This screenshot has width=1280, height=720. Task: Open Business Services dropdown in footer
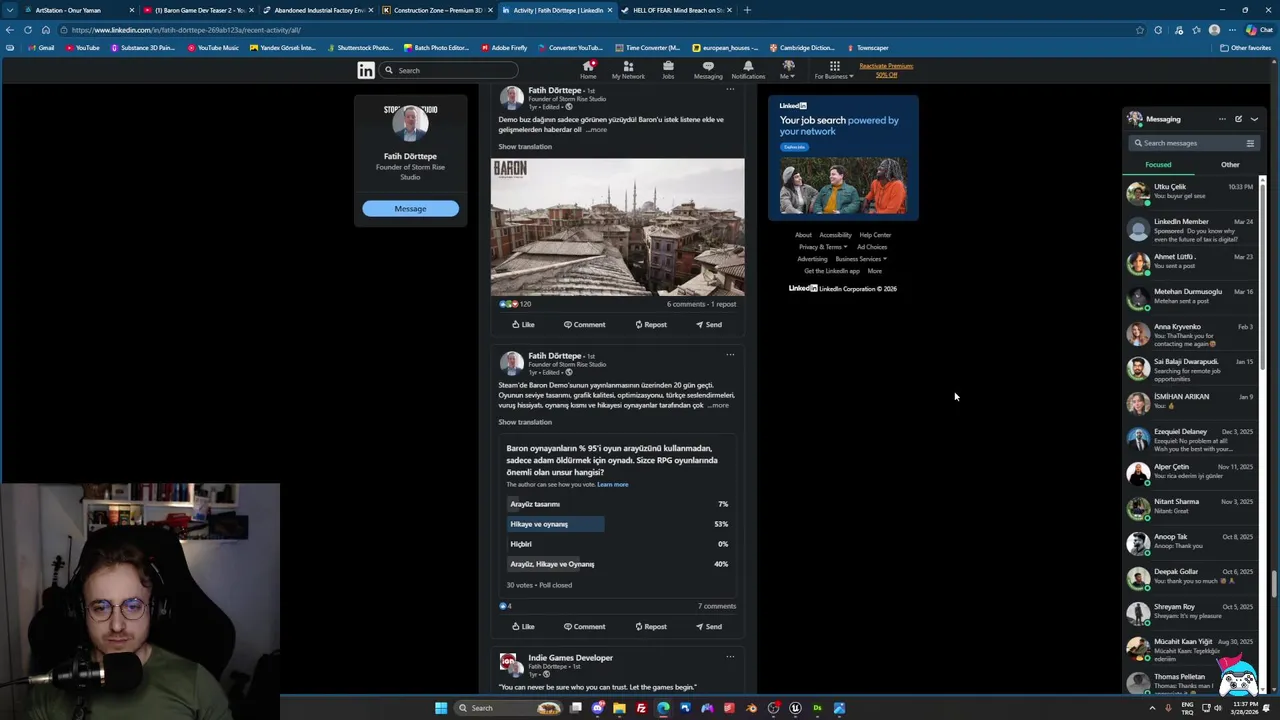[x=861, y=259]
